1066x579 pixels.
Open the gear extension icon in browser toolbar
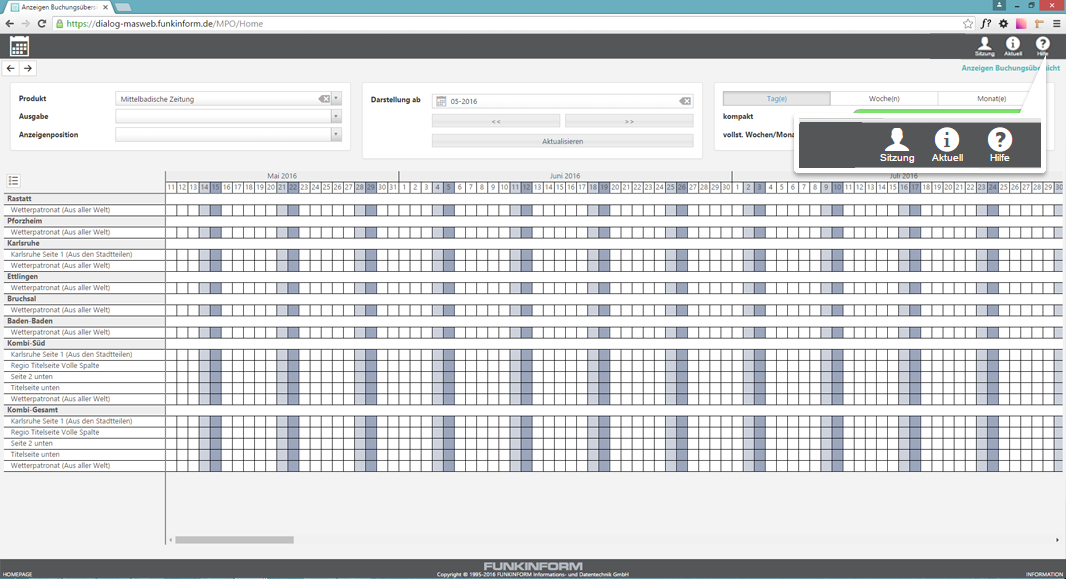(1003, 23)
